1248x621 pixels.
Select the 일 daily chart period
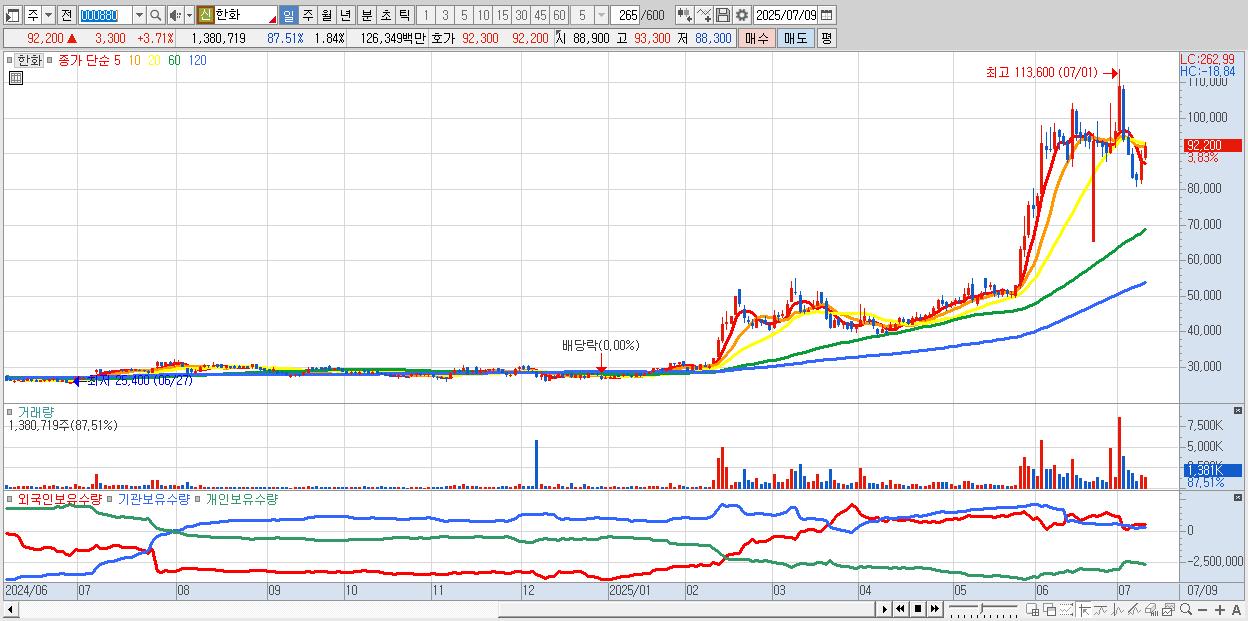pyautogui.click(x=288, y=16)
